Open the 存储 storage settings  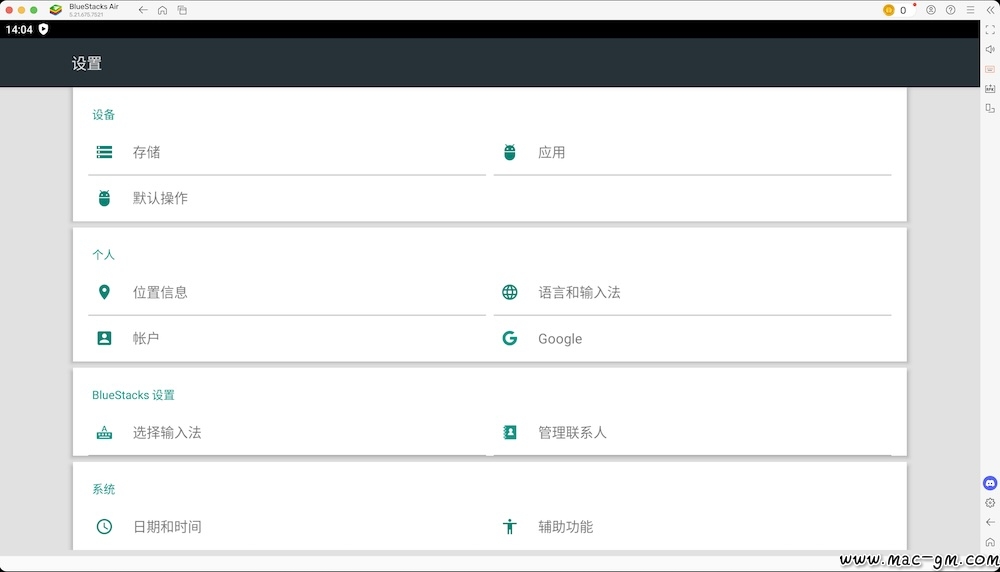coord(287,152)
